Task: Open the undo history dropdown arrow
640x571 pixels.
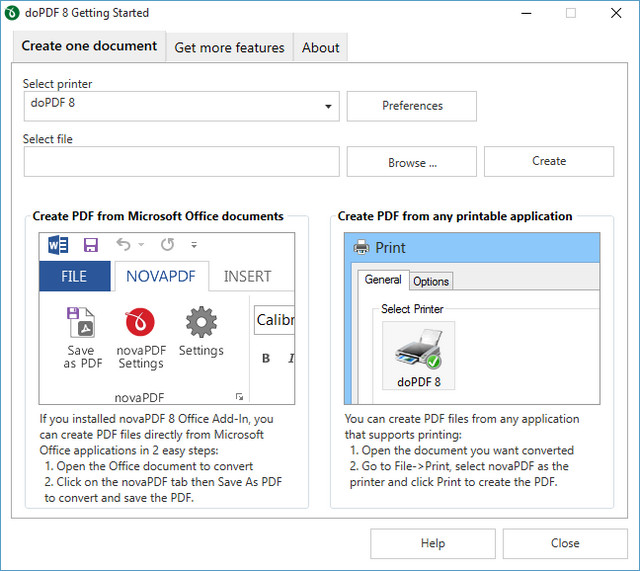Action: 141,245
